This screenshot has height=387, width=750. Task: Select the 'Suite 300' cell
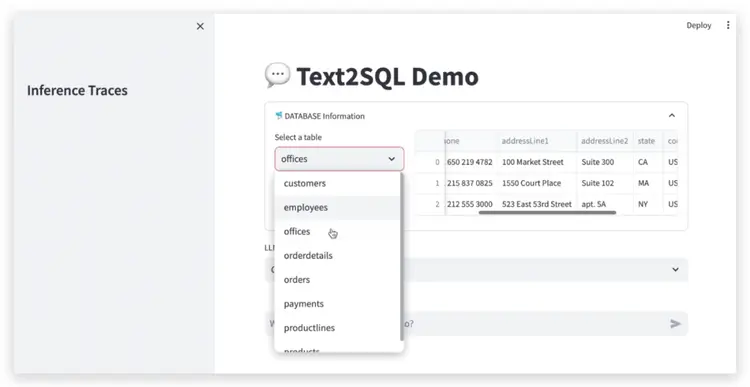605,162
